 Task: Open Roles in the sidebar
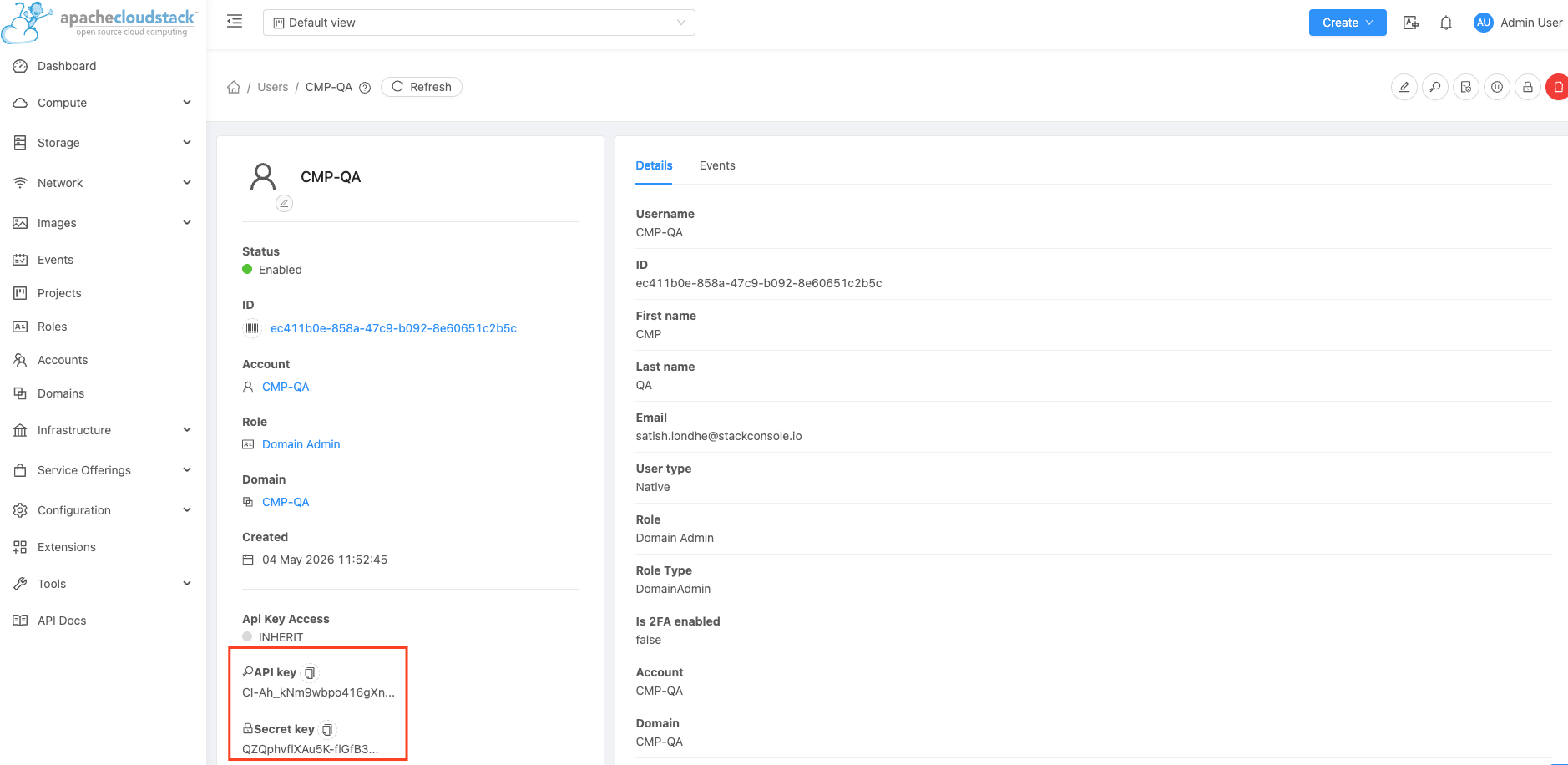(x=52, y=327)
